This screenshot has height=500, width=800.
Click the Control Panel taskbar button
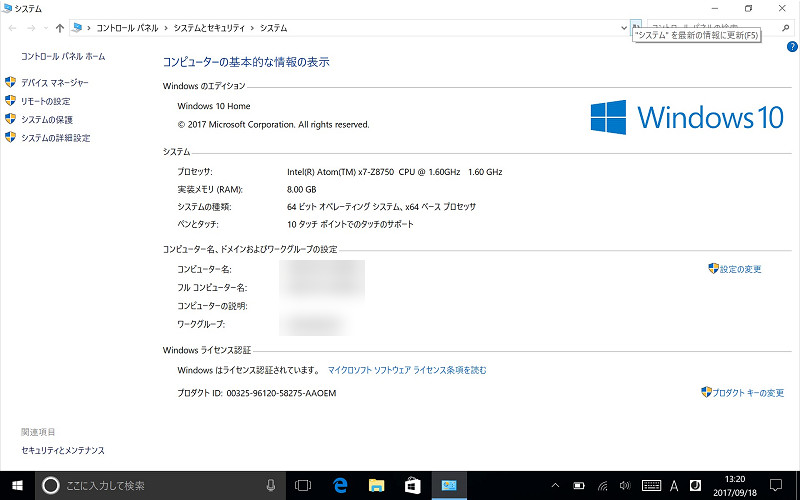pos(449,485)
